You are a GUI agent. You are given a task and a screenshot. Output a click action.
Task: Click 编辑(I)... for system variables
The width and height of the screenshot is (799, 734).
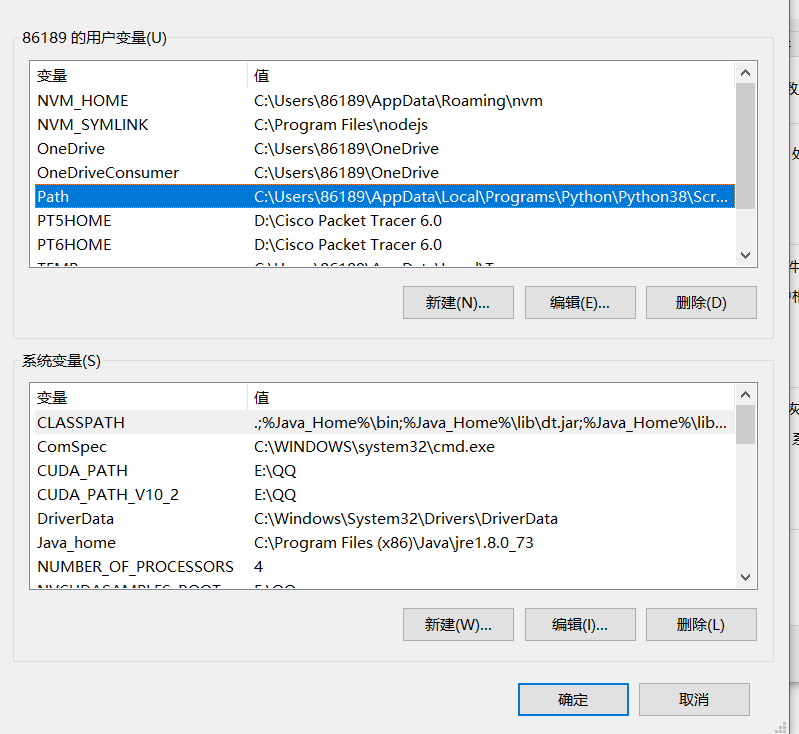580,624
